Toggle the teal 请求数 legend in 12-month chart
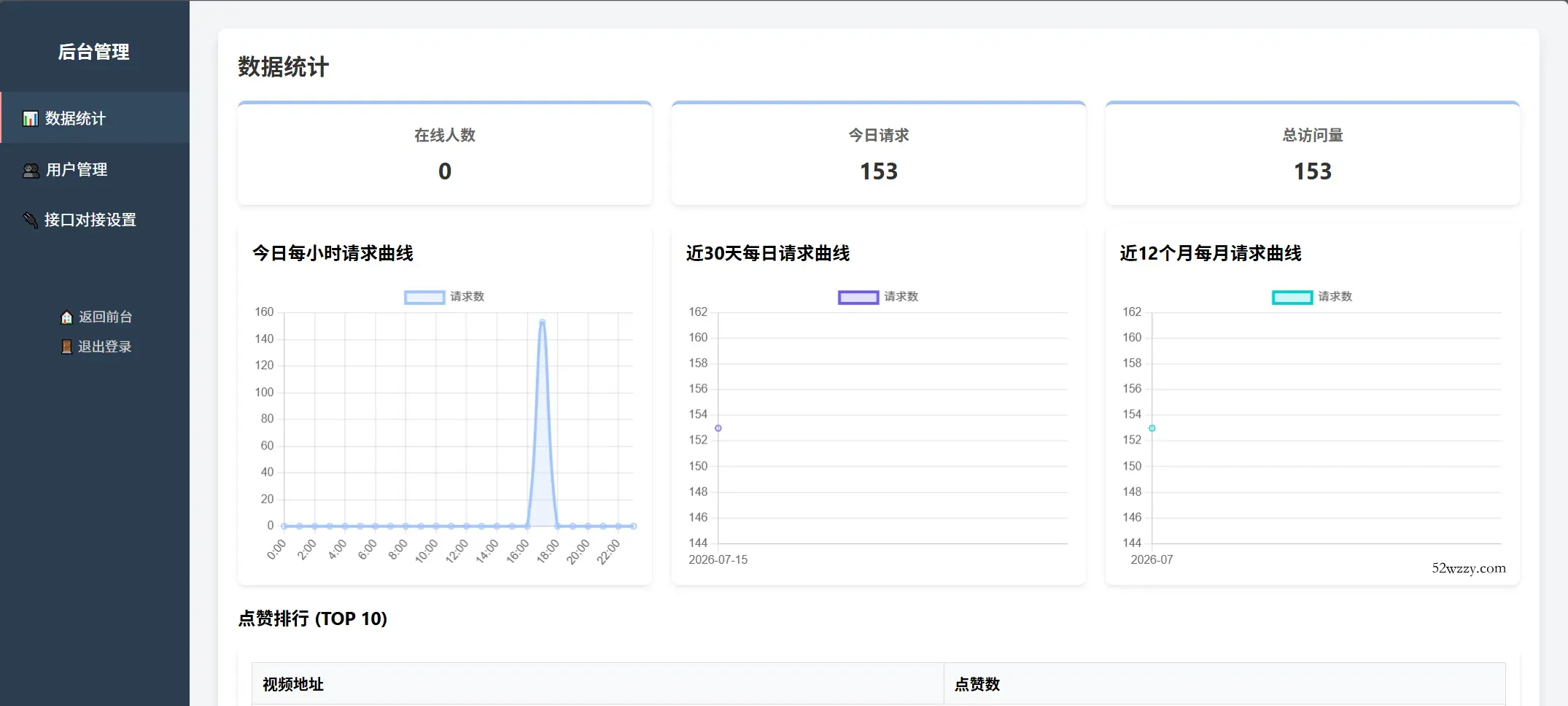1568x706 pixels. 1292,298
